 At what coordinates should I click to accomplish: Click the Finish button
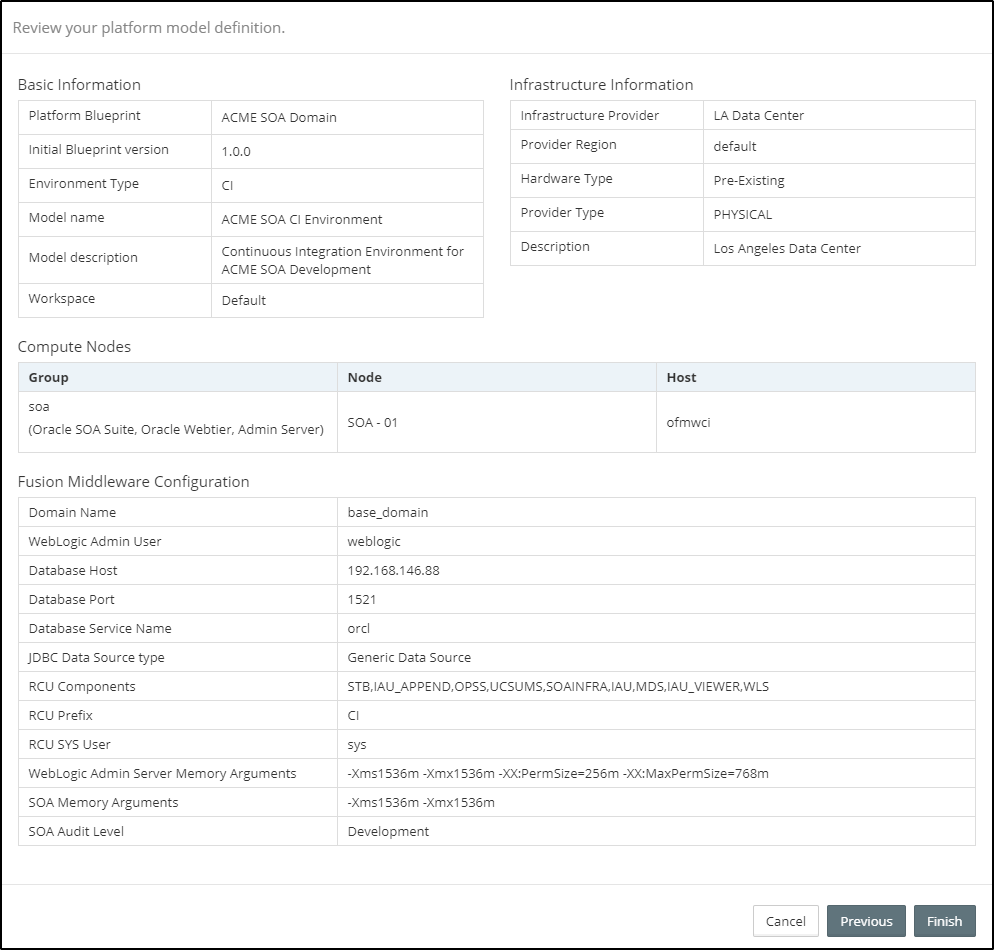click(943, 921)
